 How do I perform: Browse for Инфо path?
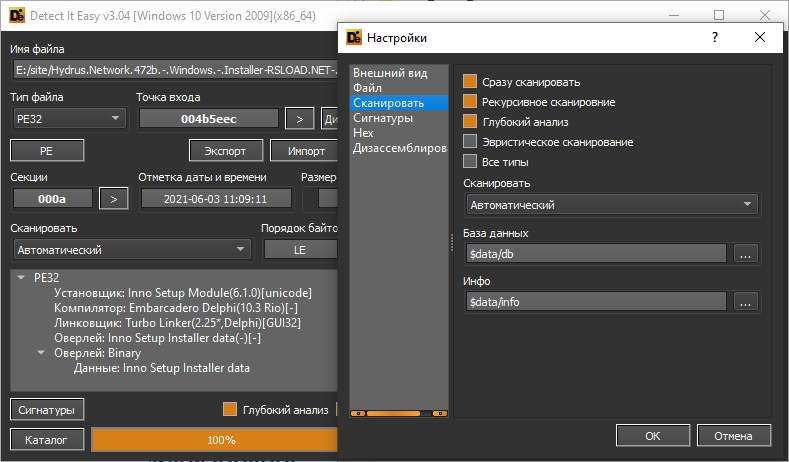coord(746,301)
